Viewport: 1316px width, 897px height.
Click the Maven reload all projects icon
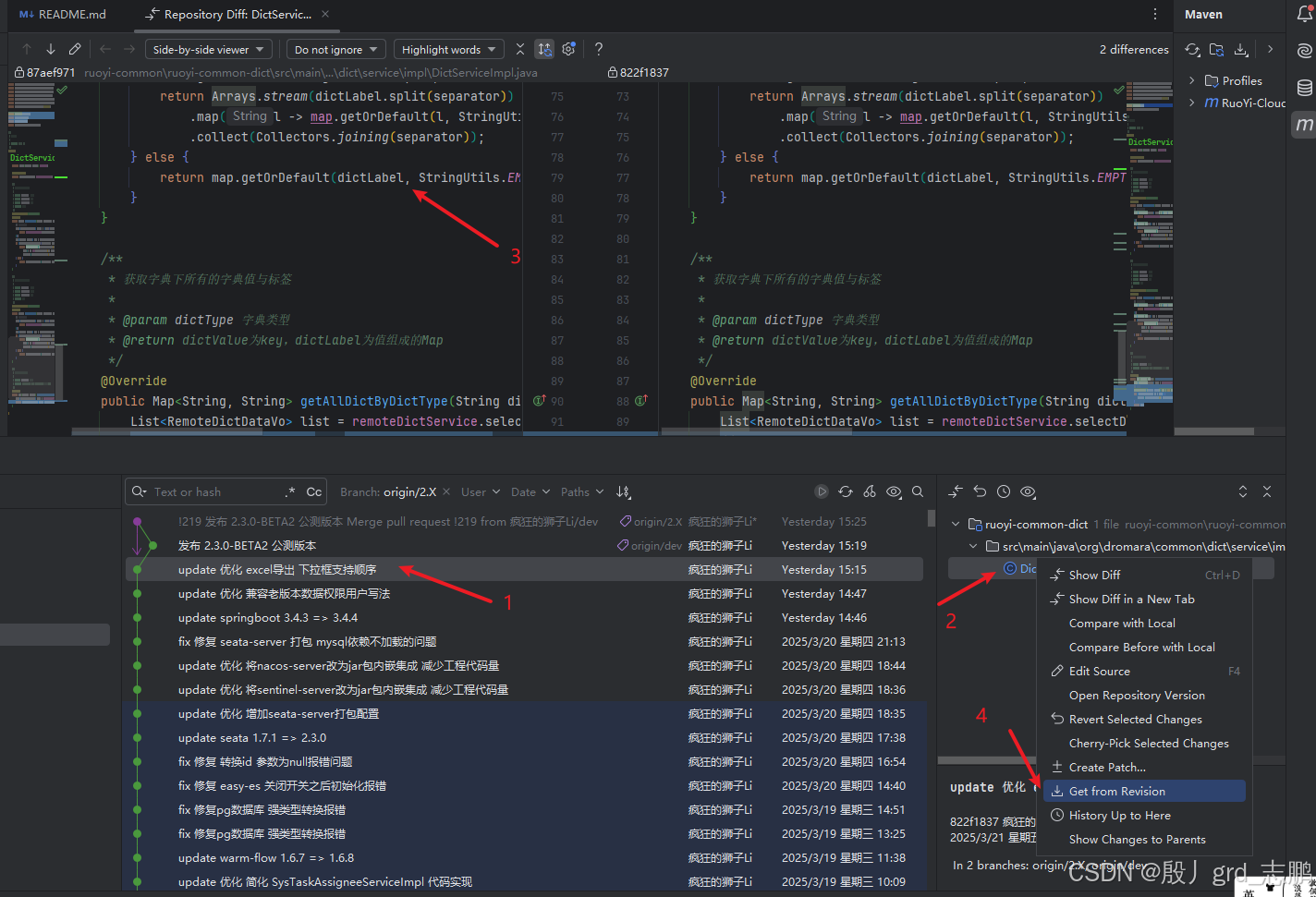pos(1192,50)
